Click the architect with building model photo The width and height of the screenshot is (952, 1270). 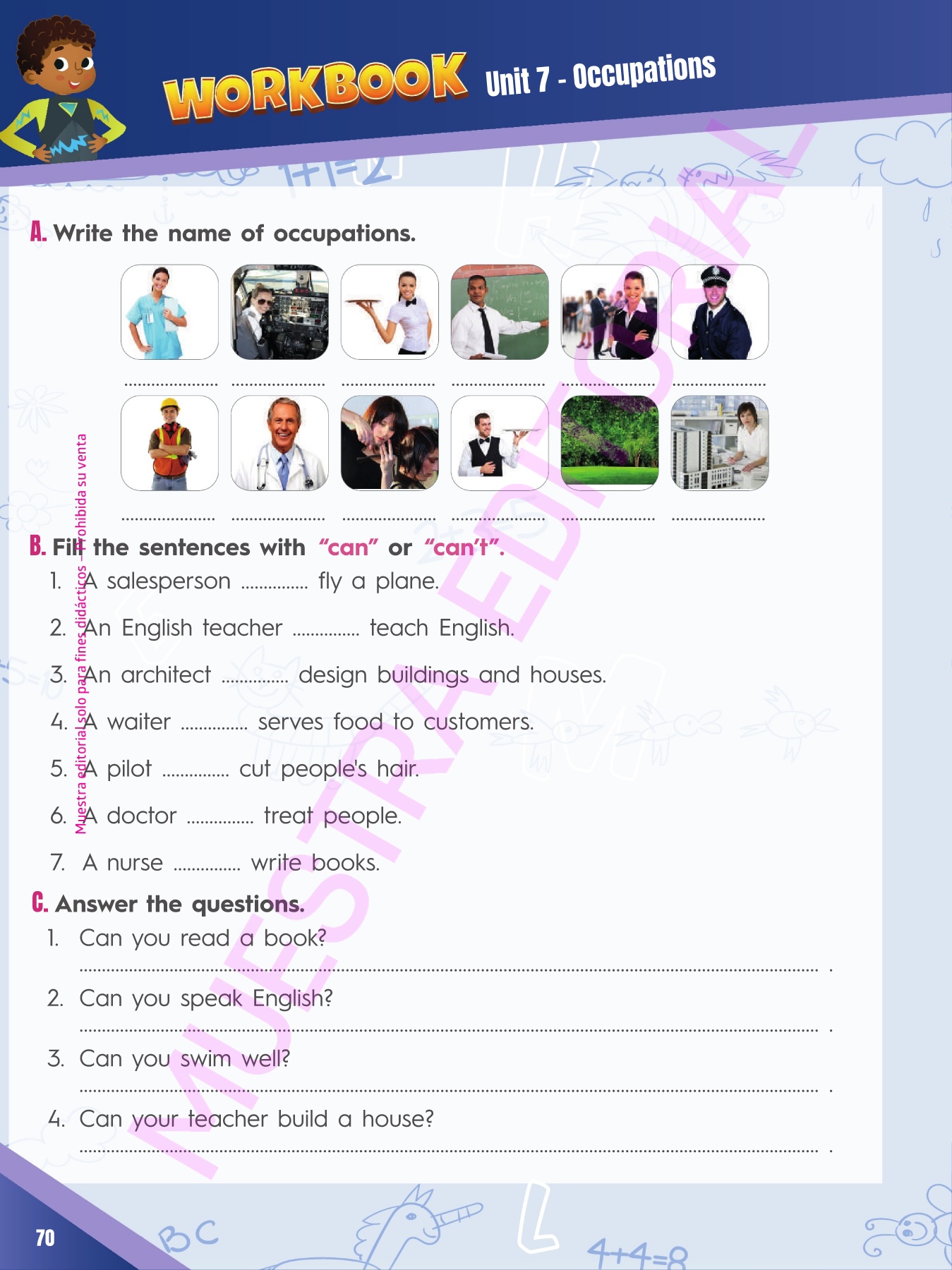(720, 443)
